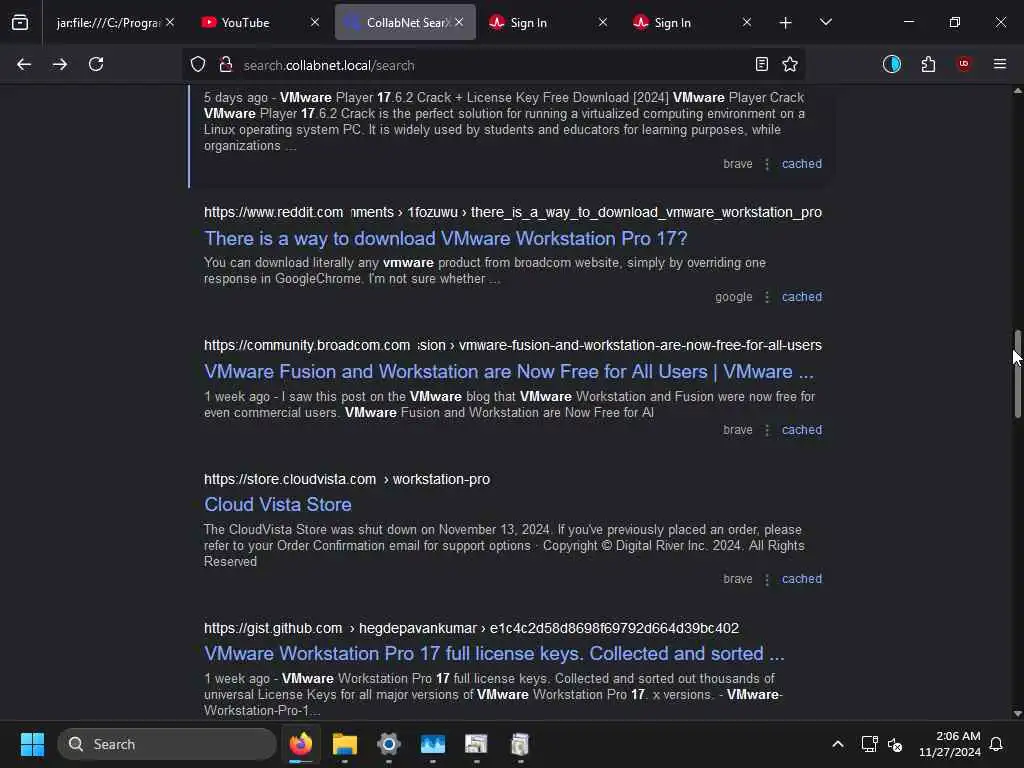Image resolution: width=1024 pixels, height=768 pixels.
Task: Expand the list all tabs dropdown
Action: point(826,23)
